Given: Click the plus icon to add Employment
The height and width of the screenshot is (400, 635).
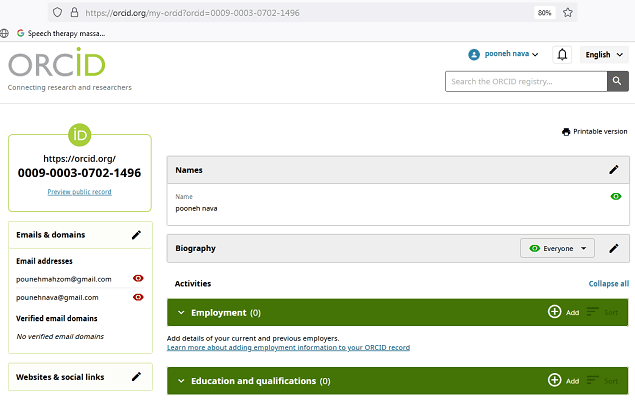Looking at the screenshot, I should coord(554,312).
